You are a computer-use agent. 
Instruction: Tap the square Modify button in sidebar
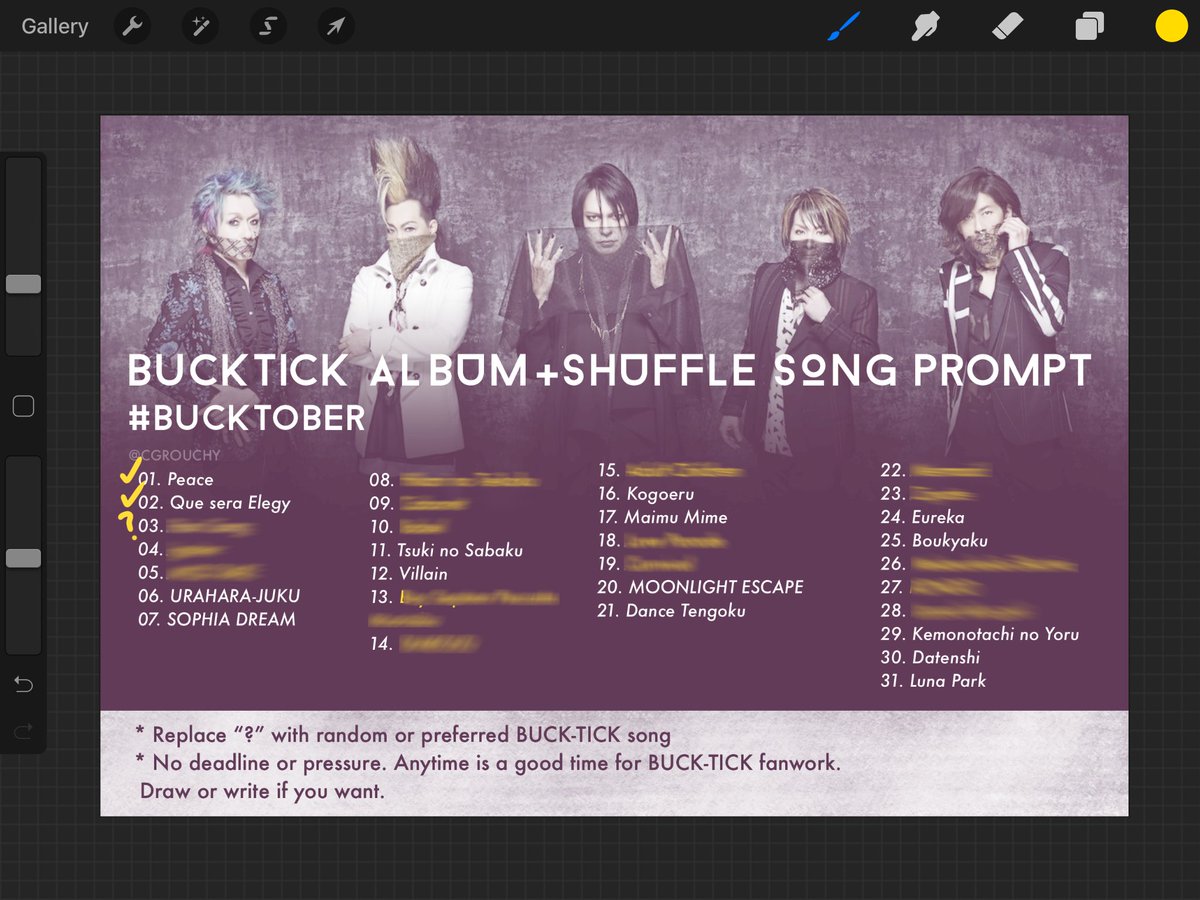[23, 406]
